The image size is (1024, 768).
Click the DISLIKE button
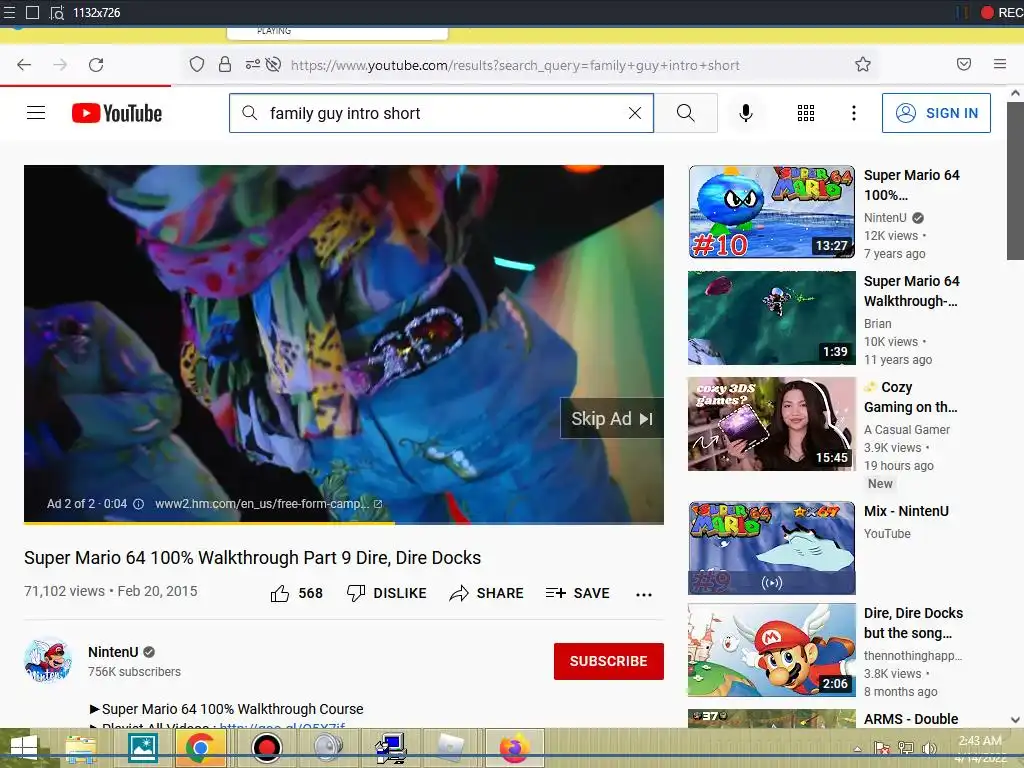(386, 593)
